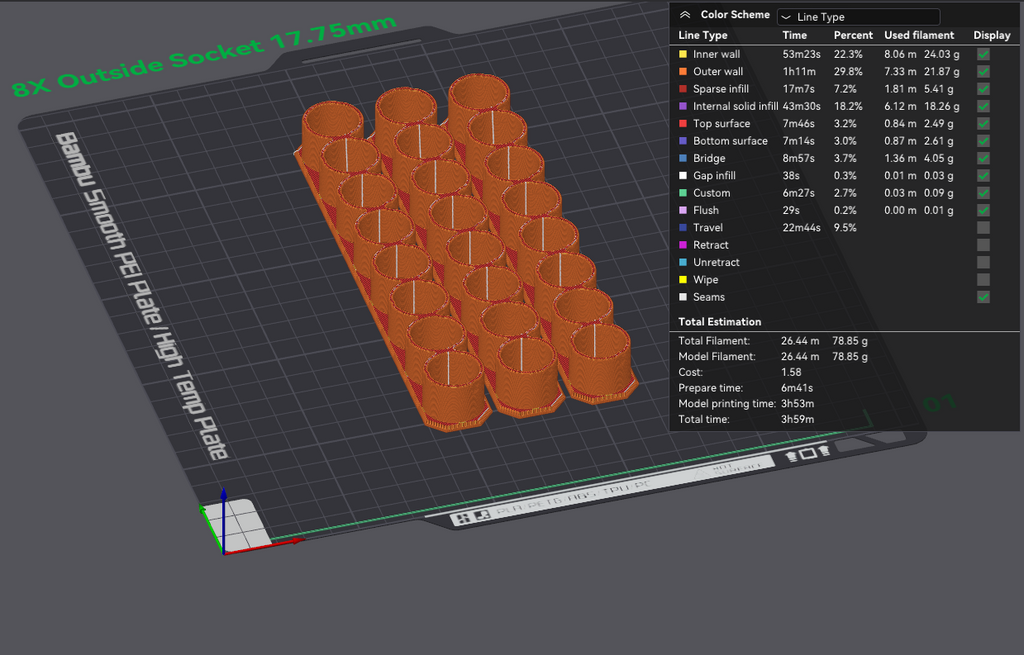Screen dimensions: 1024x655
Task: Click Inner wall filament weight 24.03 g
Action: pos(941,54)
